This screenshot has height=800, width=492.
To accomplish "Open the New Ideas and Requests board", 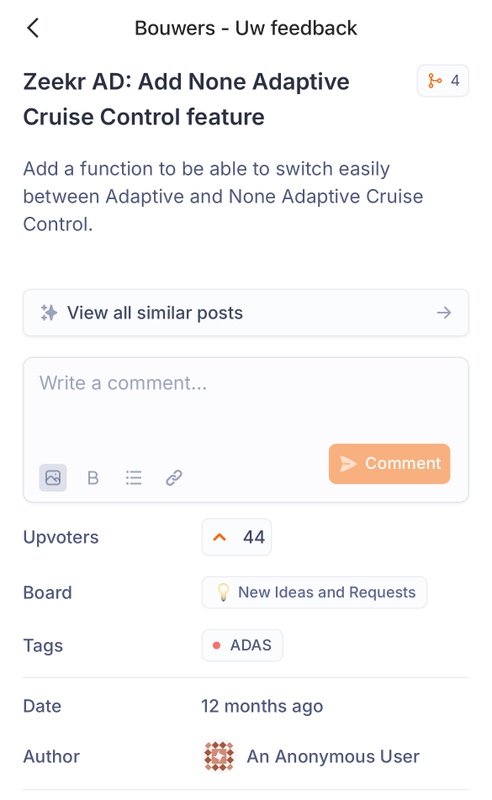I will 314,592.
